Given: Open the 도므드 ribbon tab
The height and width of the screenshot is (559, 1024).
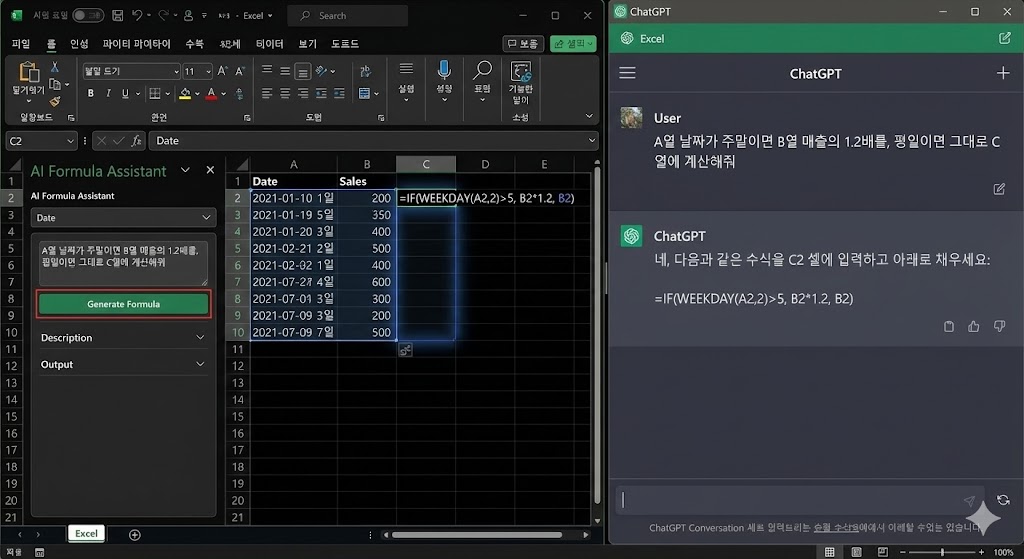Looking at the screenshot, I should (345, 44).
